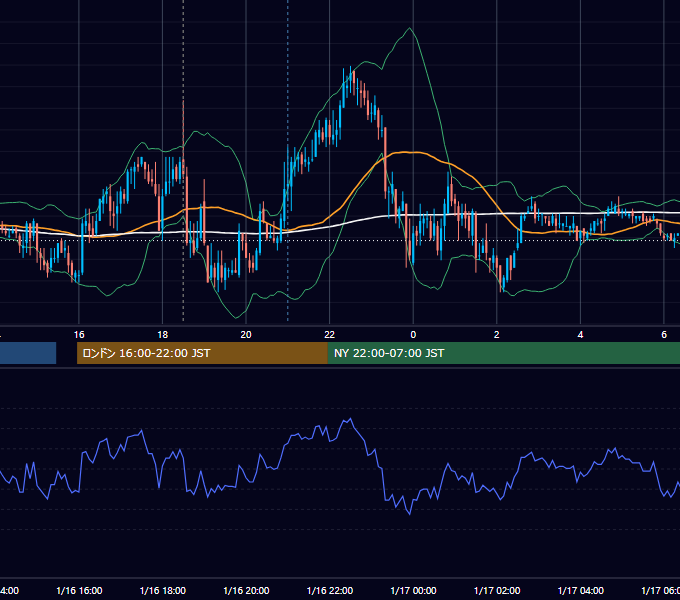680x600 pixels.
Task: Click the hour label 22 on price chart axis
Action: click(330, 335)
